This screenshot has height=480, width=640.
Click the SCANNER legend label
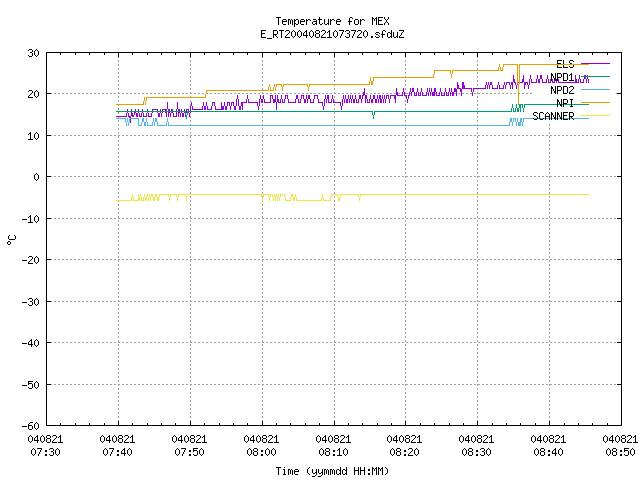[553, 116]
